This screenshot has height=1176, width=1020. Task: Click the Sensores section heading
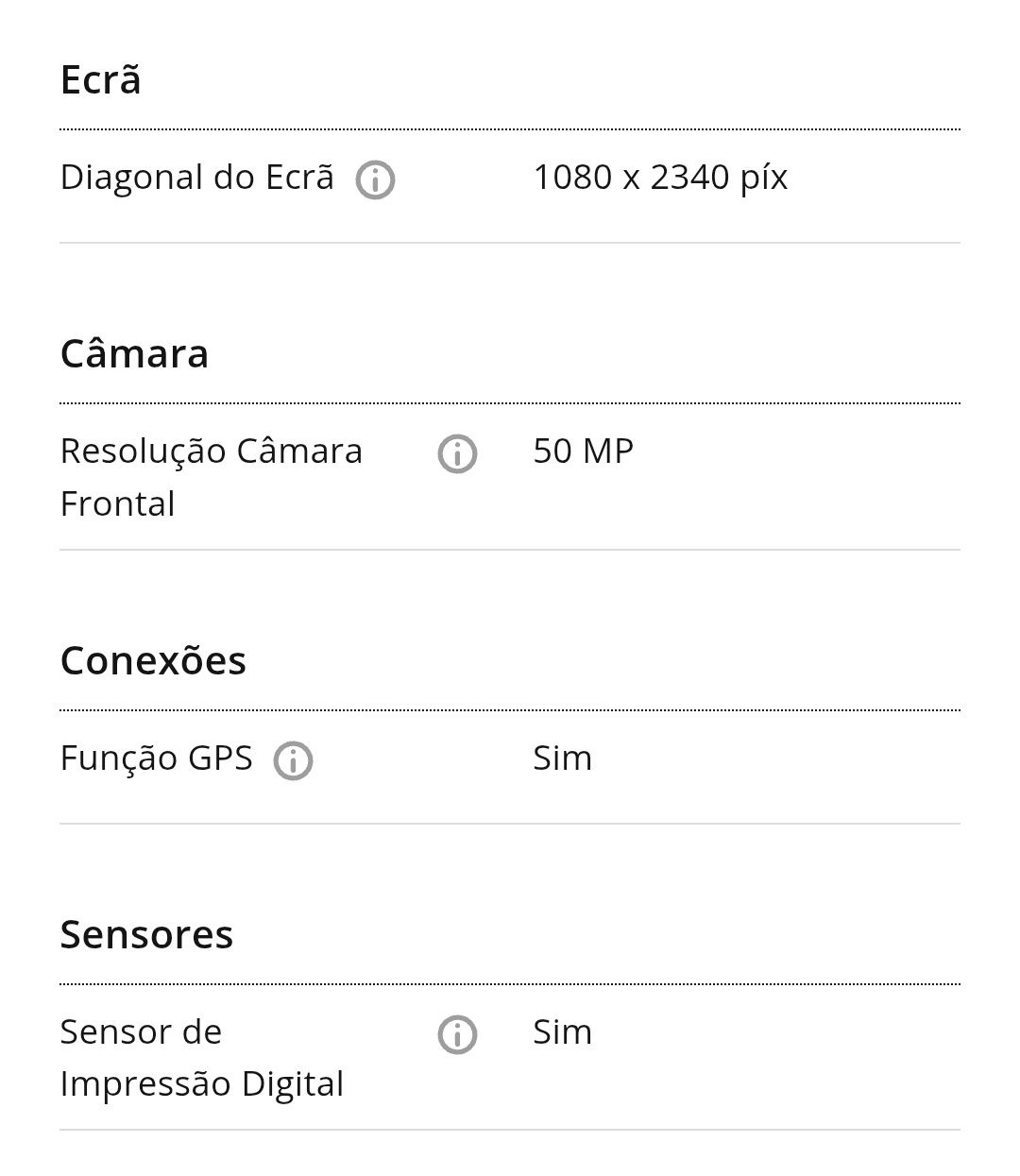[x=146, y=934]
